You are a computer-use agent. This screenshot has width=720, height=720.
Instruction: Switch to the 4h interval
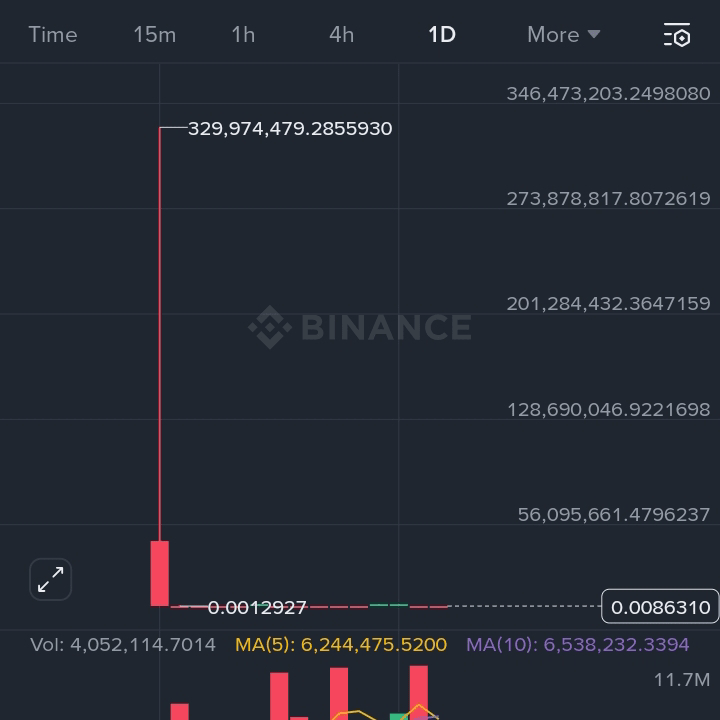tap(342, 35)
